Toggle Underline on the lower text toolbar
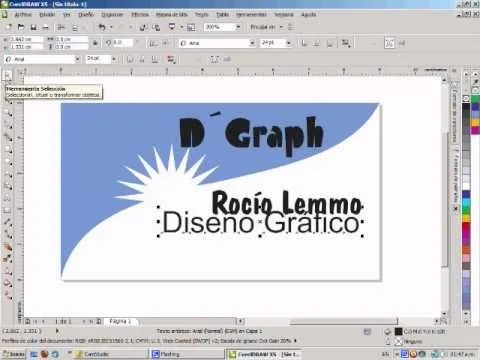 (x=155, y=59)
